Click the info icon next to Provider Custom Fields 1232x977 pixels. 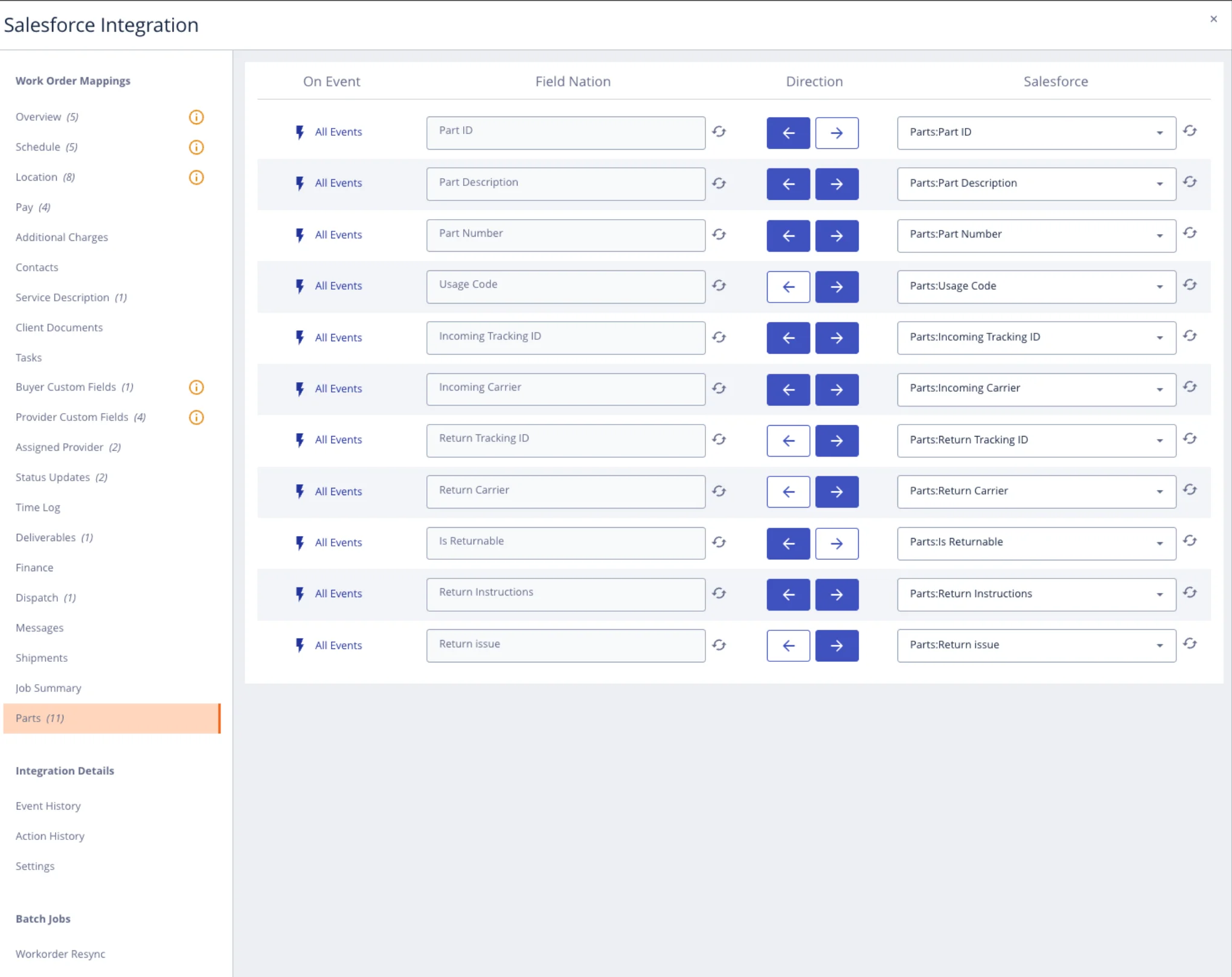pyautogui.click(x=196, y=417)
